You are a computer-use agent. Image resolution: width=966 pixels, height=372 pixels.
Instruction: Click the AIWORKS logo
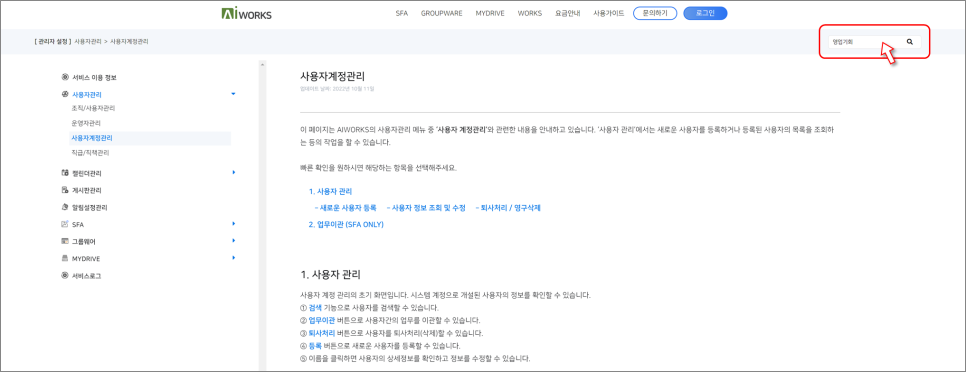coord(246,14)
